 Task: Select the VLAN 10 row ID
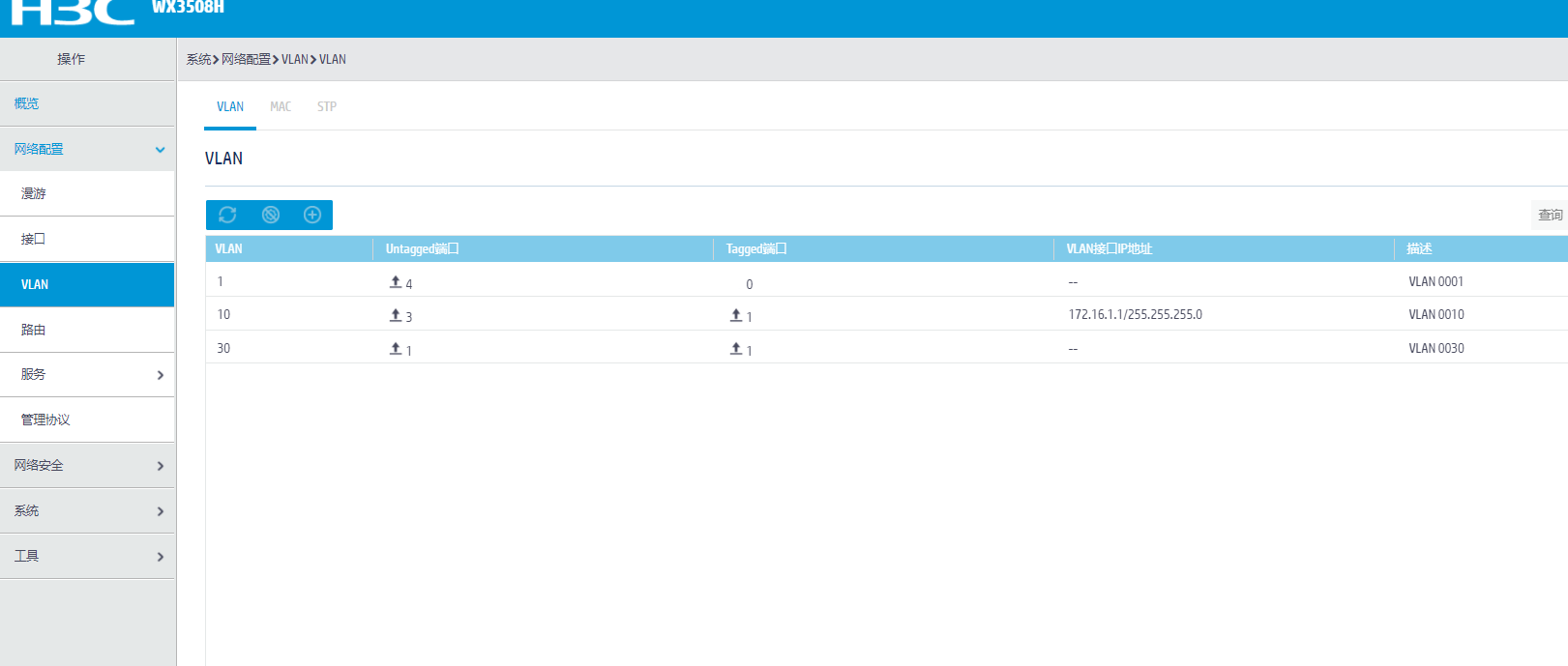click(223, 314)
